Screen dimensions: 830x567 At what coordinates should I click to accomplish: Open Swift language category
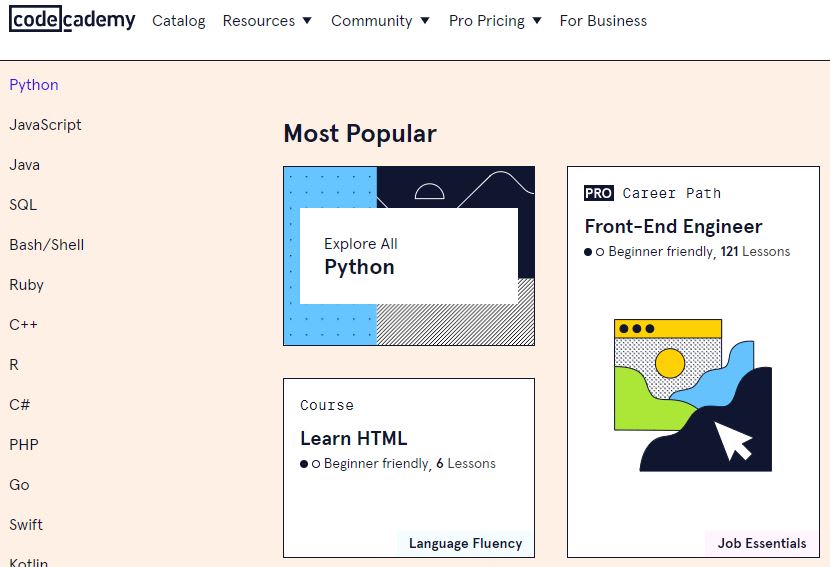coord(26,525)
